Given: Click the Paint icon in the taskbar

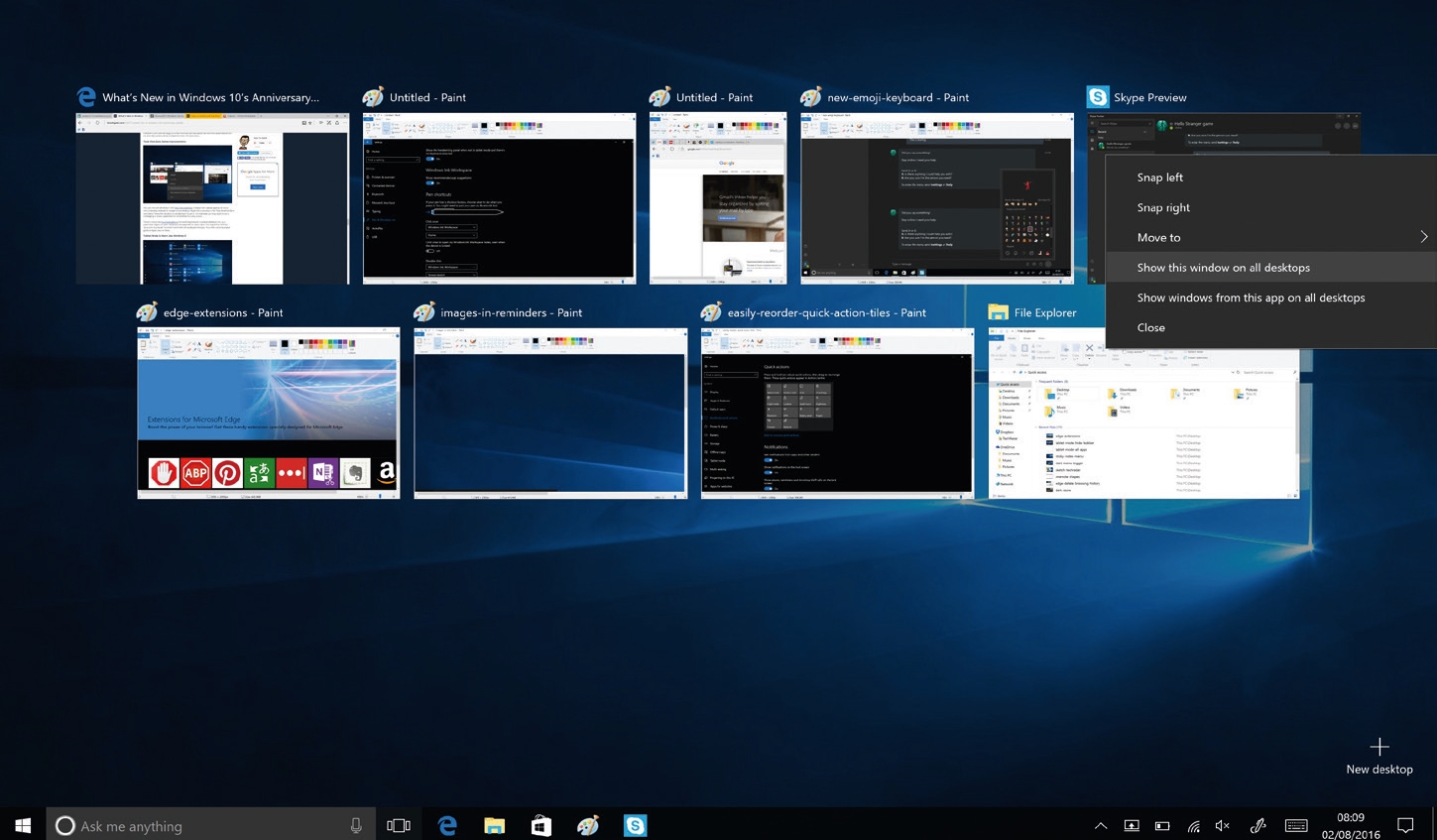Looking at the screenshot, I should [x=588, y=825].
